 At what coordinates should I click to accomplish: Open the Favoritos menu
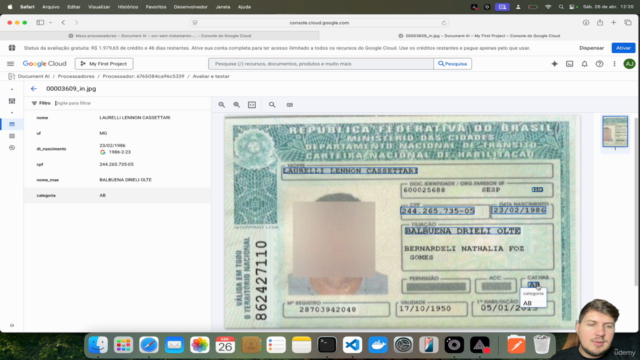156,7
